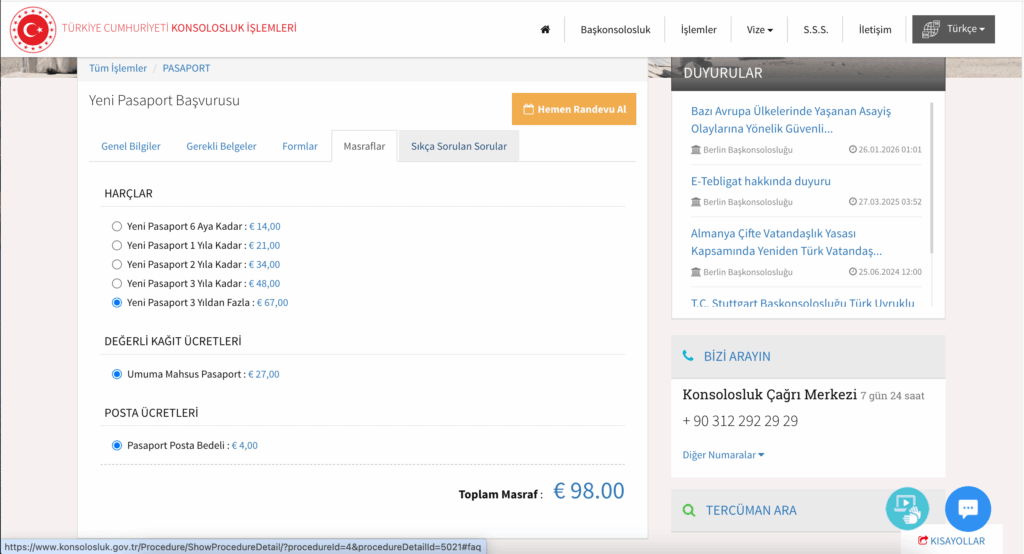The width and height of the screenshot is (1024, 554).
Task: Select Yeni Pasaport 6 Aya Kadar option
Action: 117,226
